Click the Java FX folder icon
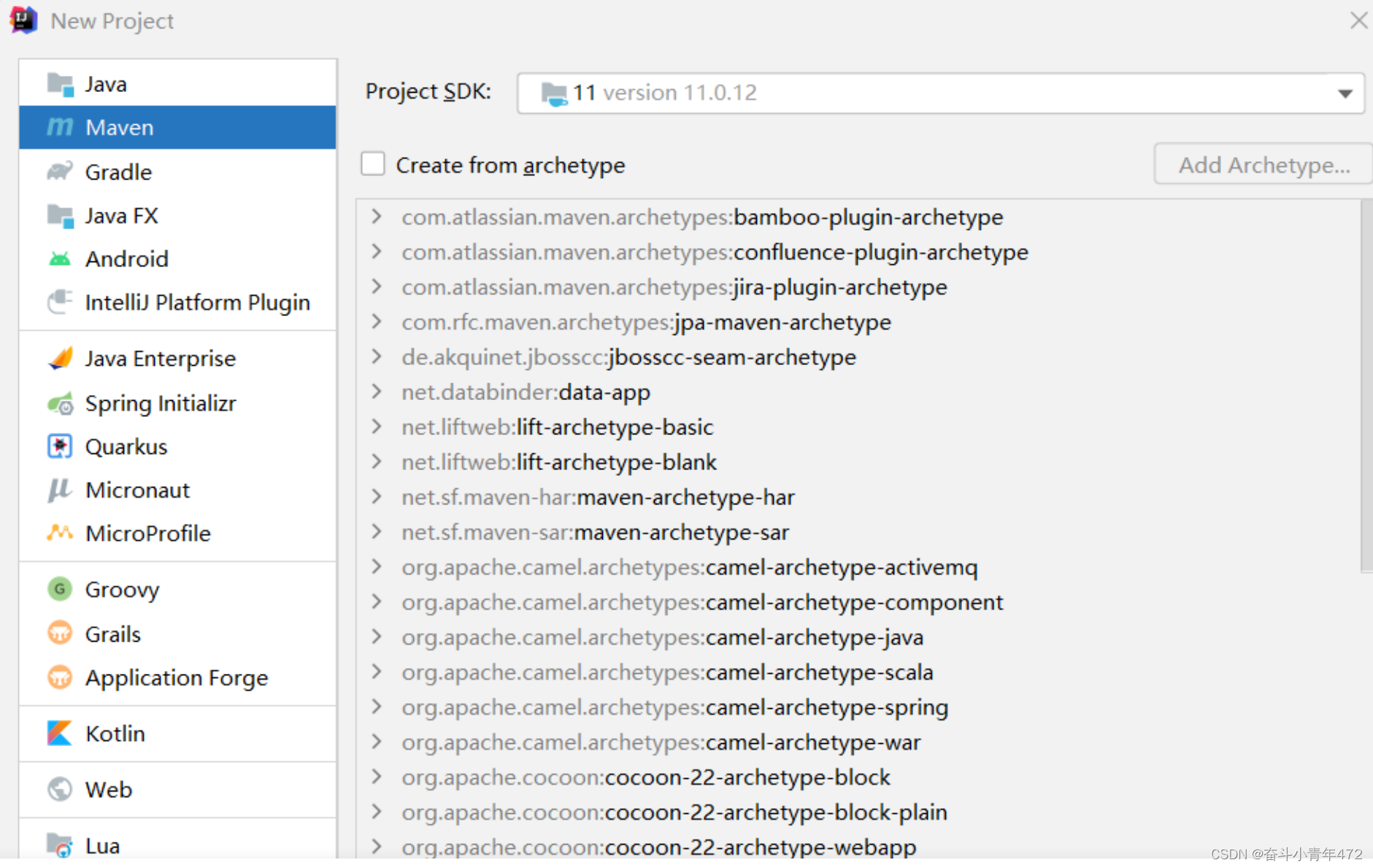The width and height of the screenshot is (1373, 868). pyautogui.click(x=61, y=216)
